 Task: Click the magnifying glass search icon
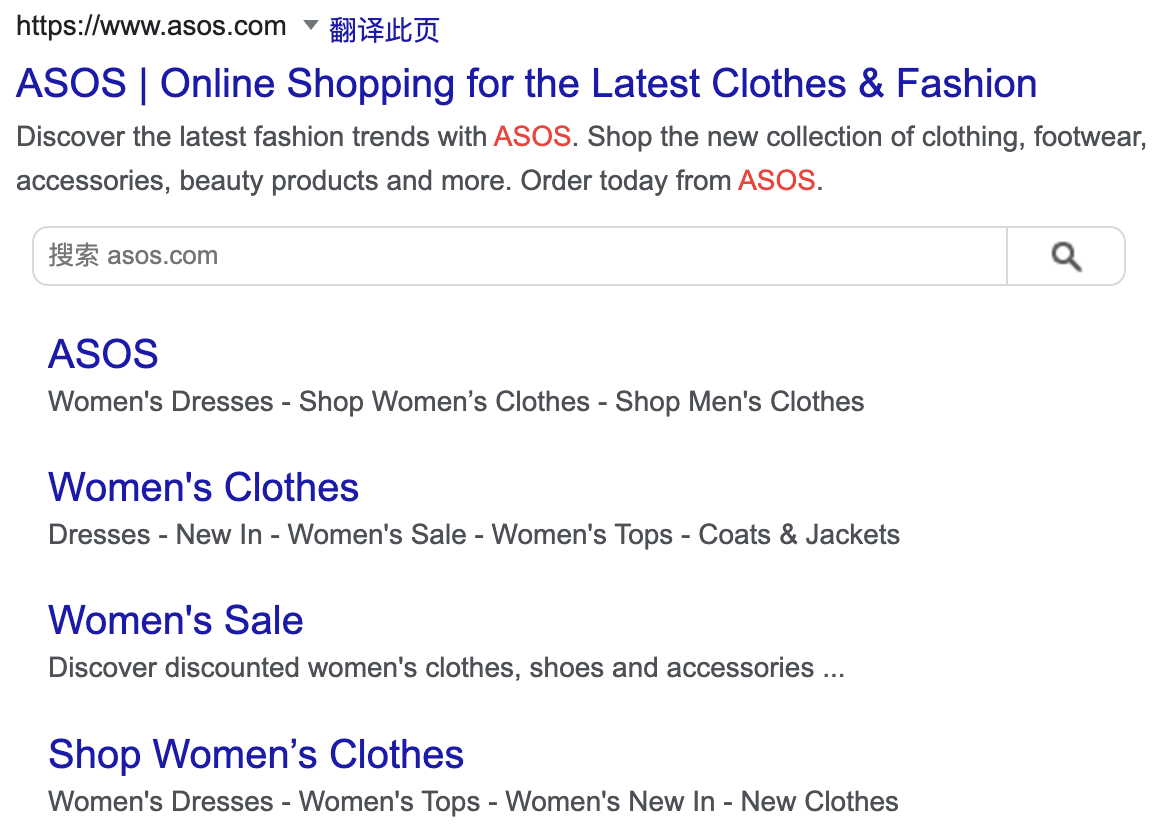1066,257
